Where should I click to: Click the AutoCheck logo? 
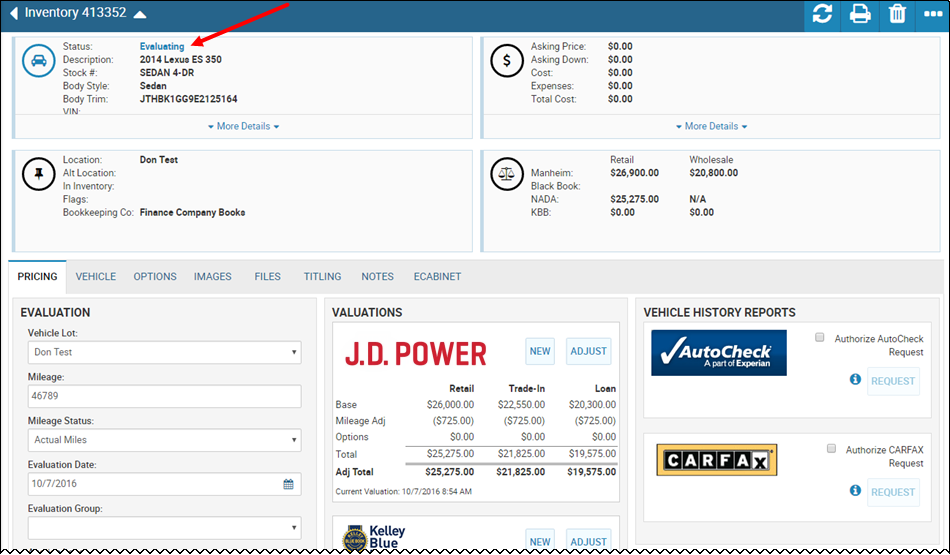[719, 353]
